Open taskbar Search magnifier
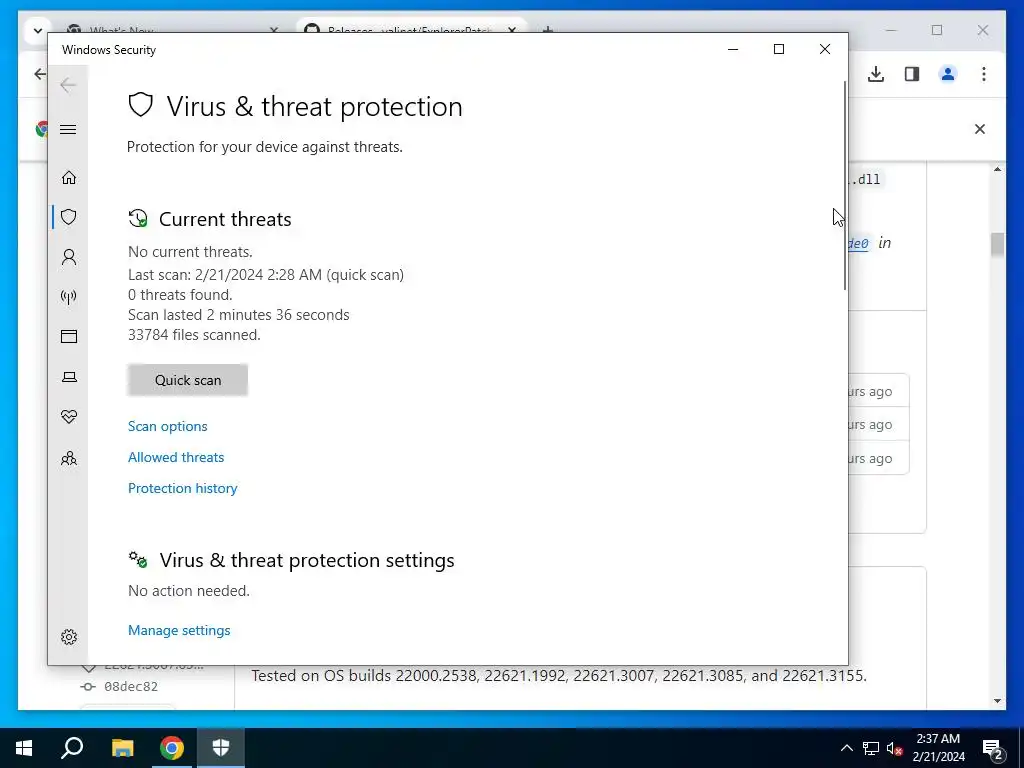 point(72,748)
